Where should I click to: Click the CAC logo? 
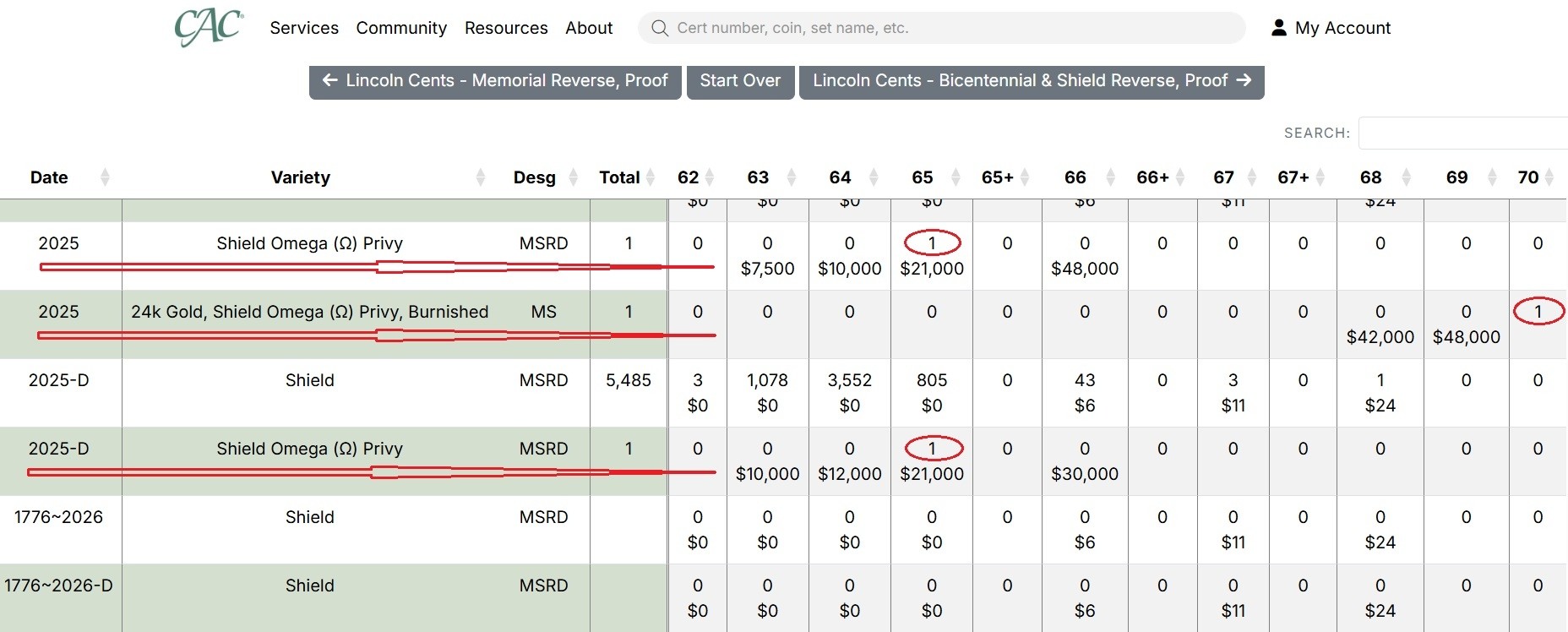tap(209, 27)
